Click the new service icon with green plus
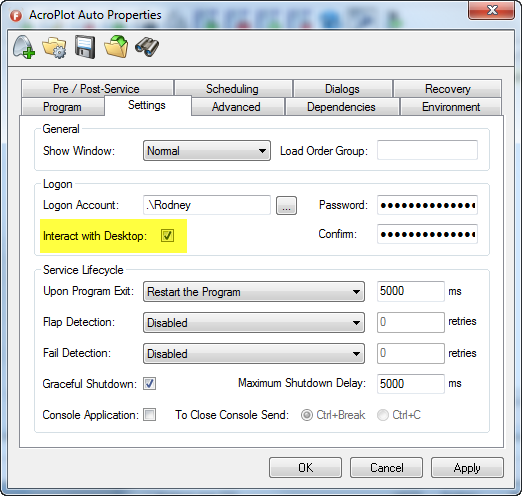This screenshot has height=496, width=522. click(23, 47)
